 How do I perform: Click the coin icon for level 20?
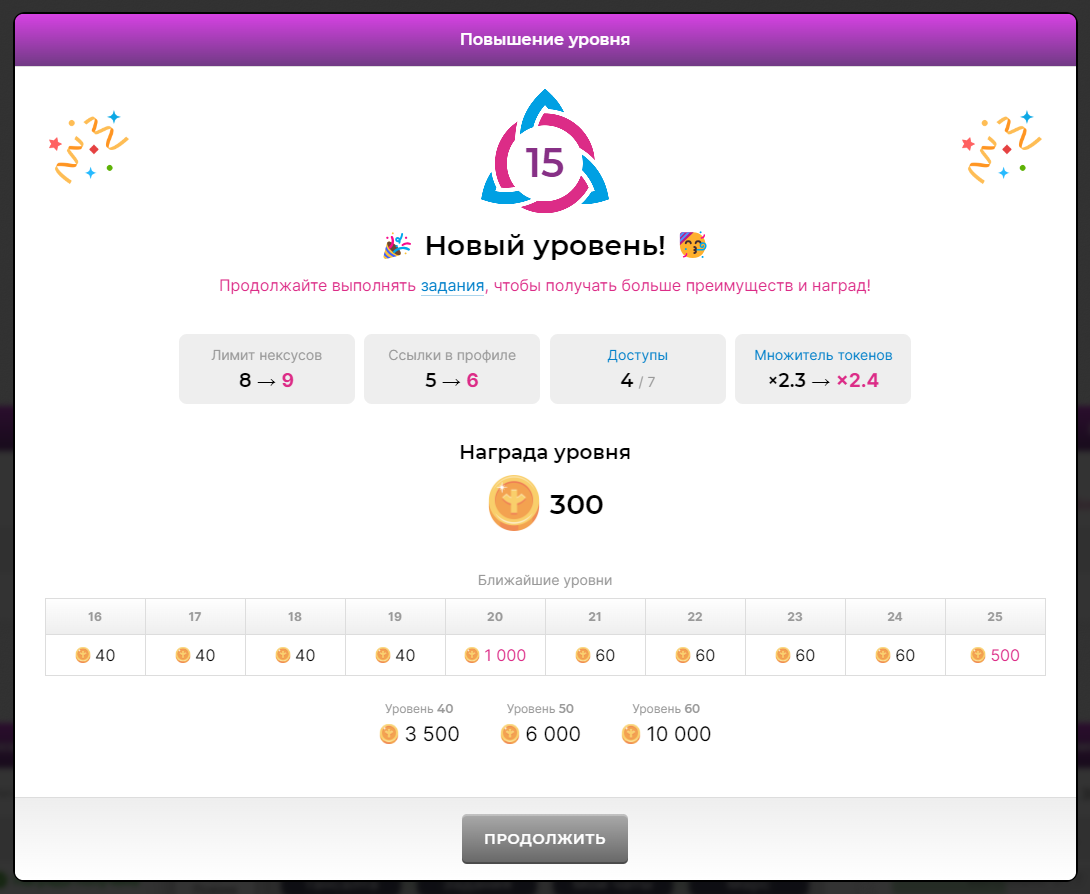[472, 656]
